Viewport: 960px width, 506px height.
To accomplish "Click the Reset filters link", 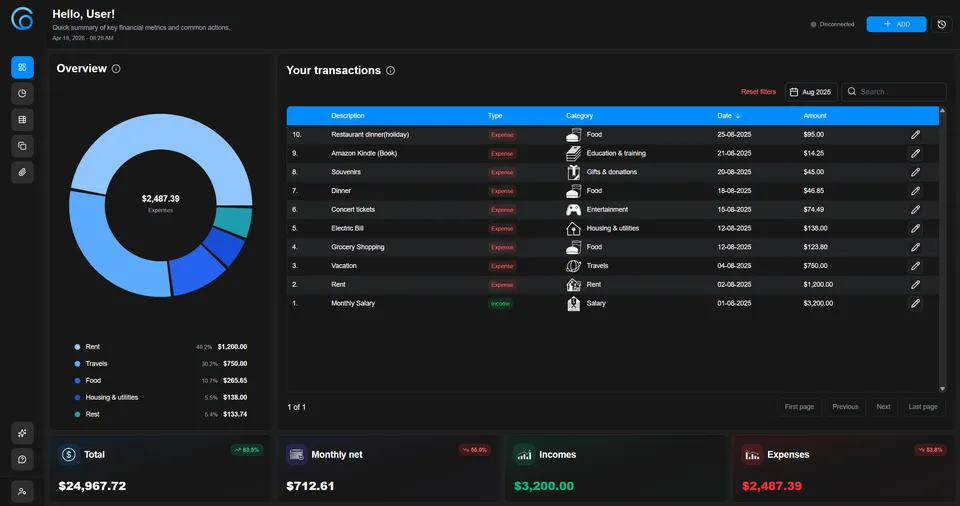I will tap(758, 92).
